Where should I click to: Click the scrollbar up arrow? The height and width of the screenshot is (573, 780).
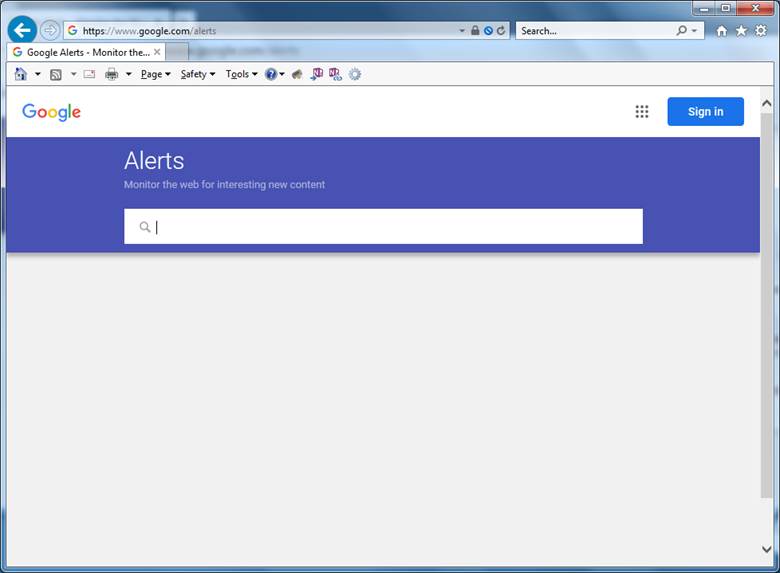[x=767, y=103]
